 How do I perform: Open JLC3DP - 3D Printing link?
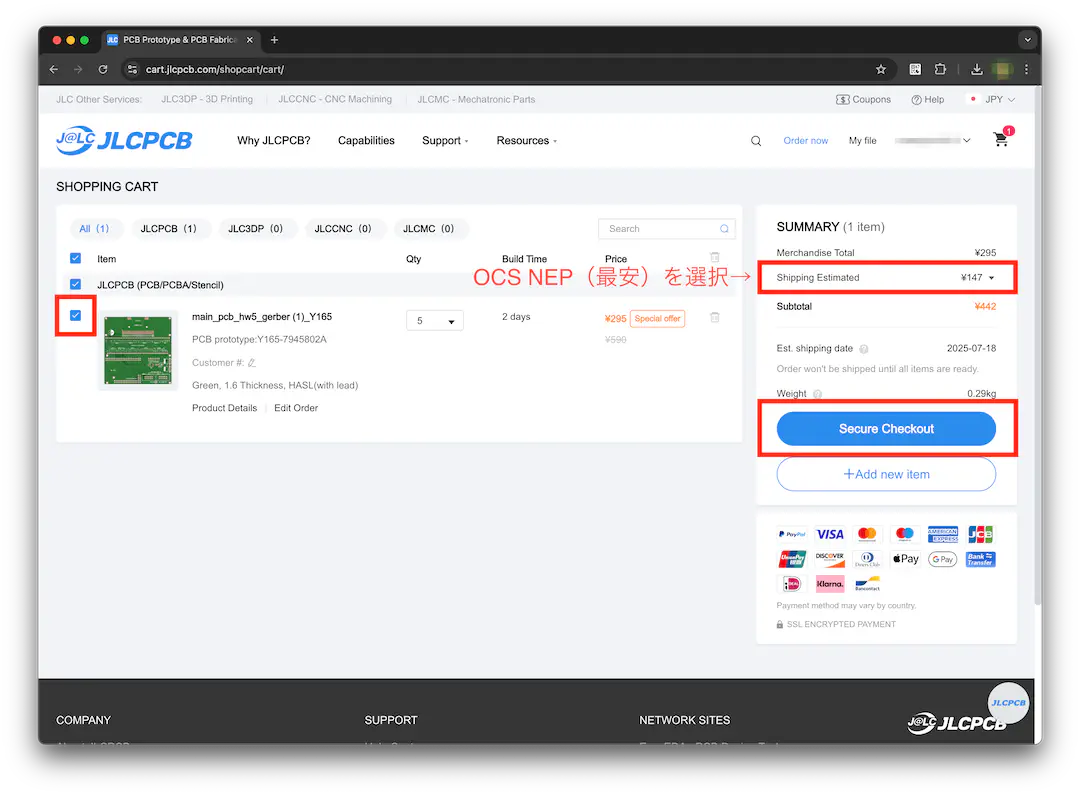pos(207,99)
